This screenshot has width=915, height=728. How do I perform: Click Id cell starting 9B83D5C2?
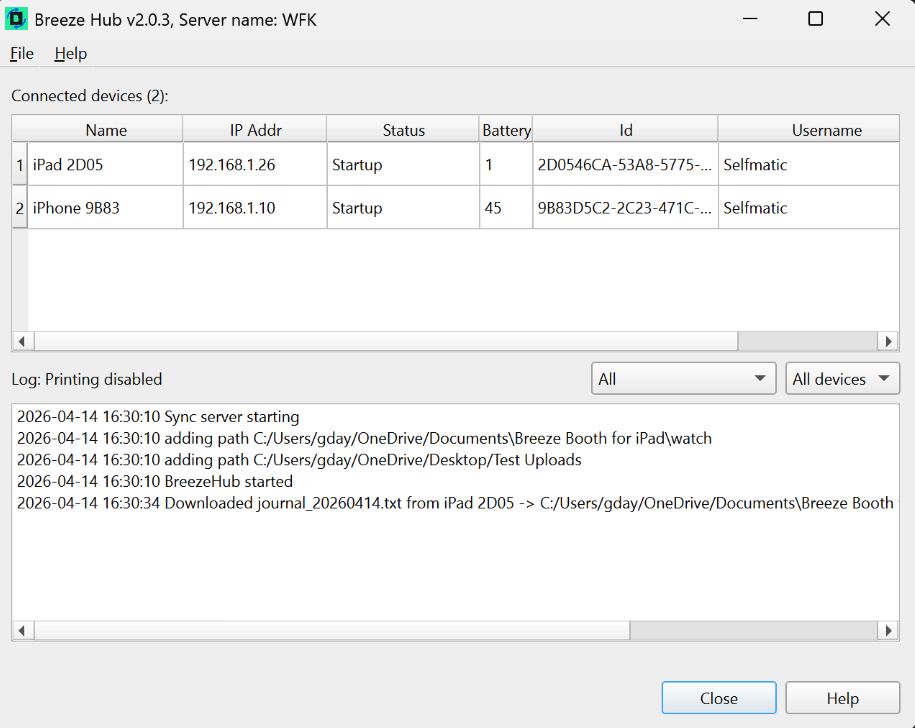click(x=626, y=208)
